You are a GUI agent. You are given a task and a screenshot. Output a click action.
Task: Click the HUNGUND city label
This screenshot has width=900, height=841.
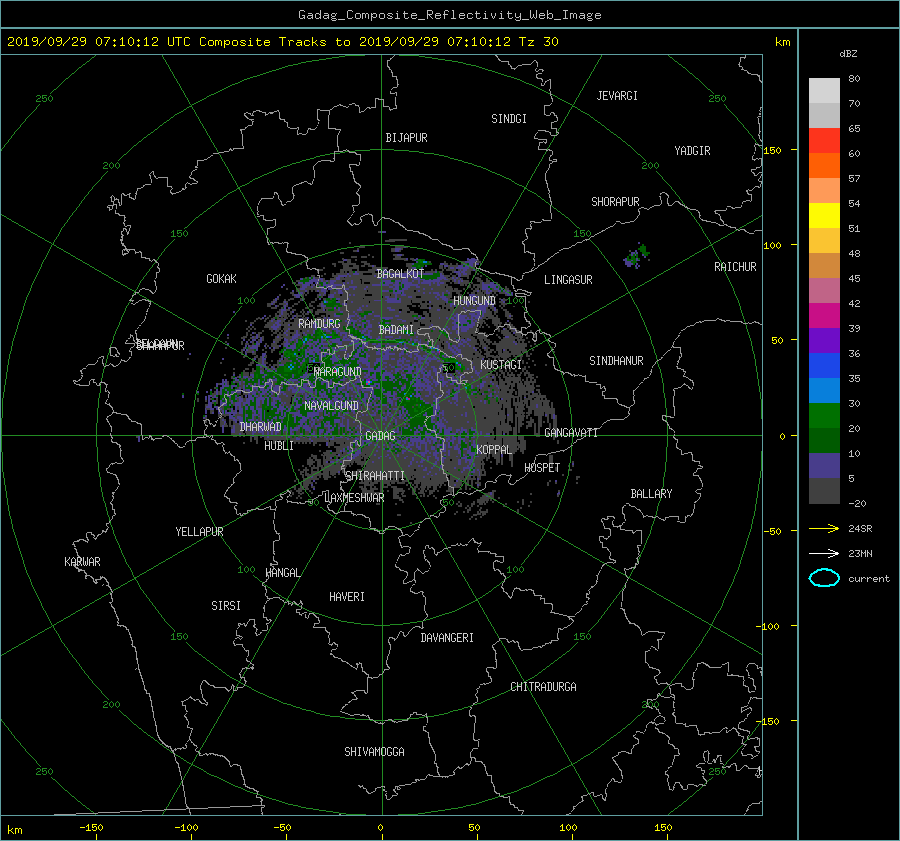click(x=474, y=301)
